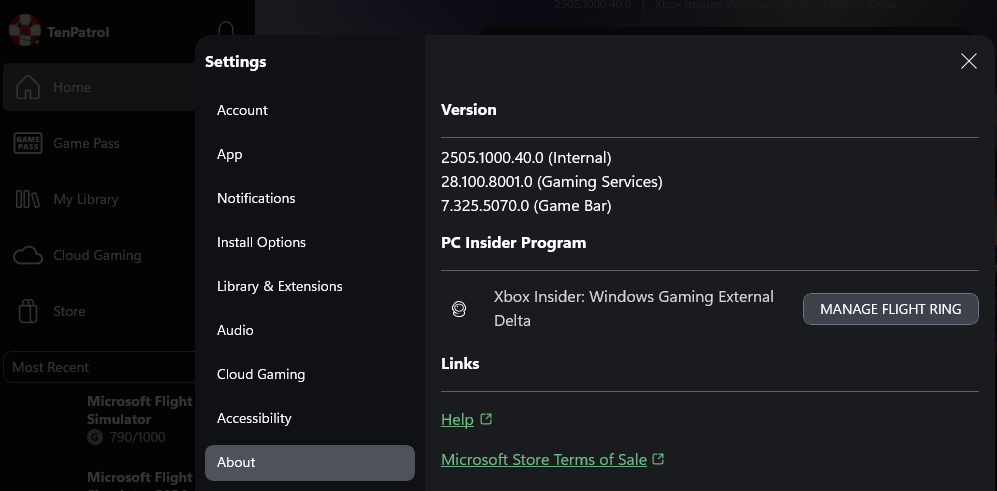Viewport: 997px width, 491px height.
Task: Open the Most Recent sort dropdown
Action: (x=98, y=367)
